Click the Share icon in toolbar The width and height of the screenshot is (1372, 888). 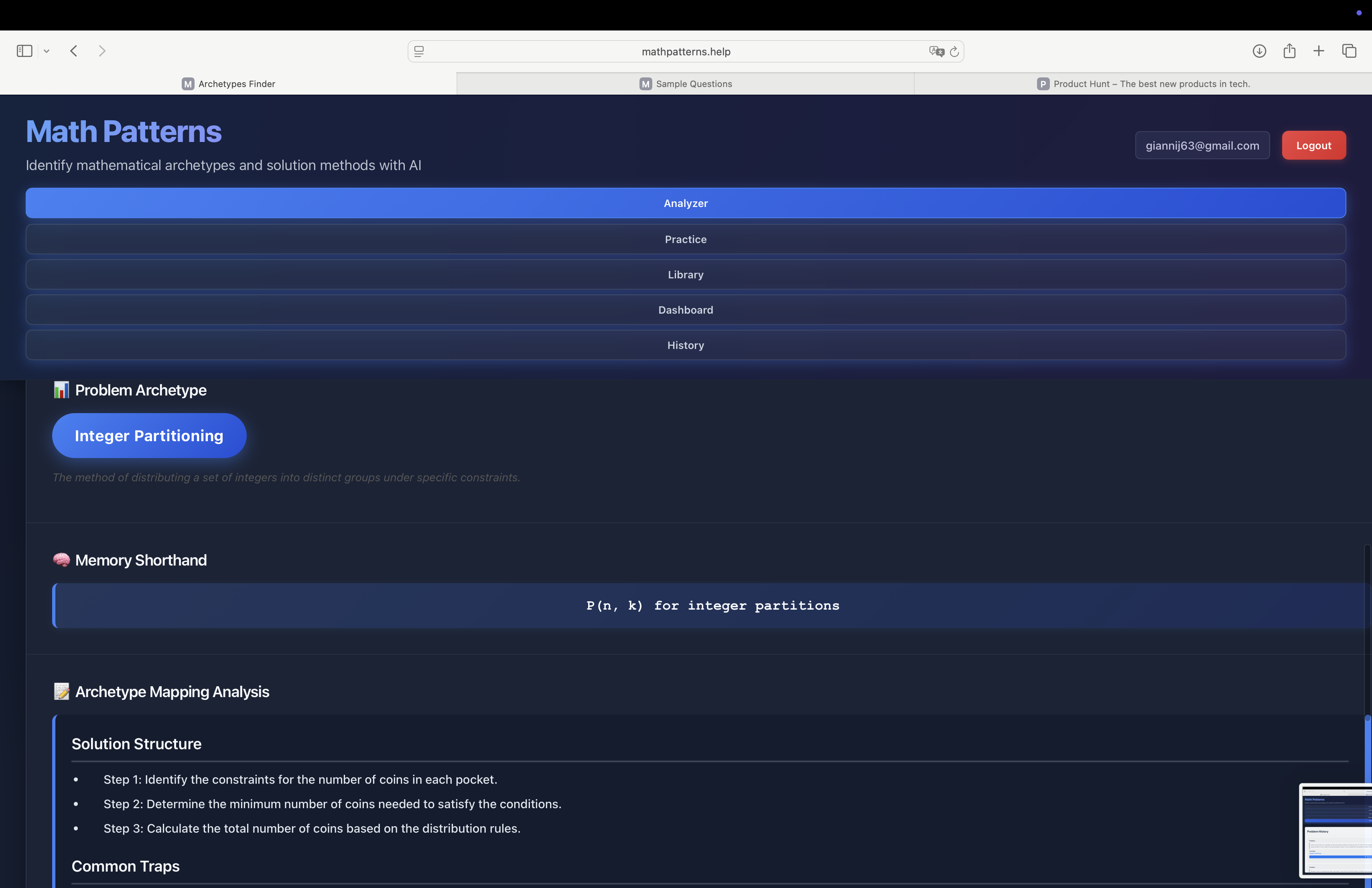(1290, 51)
